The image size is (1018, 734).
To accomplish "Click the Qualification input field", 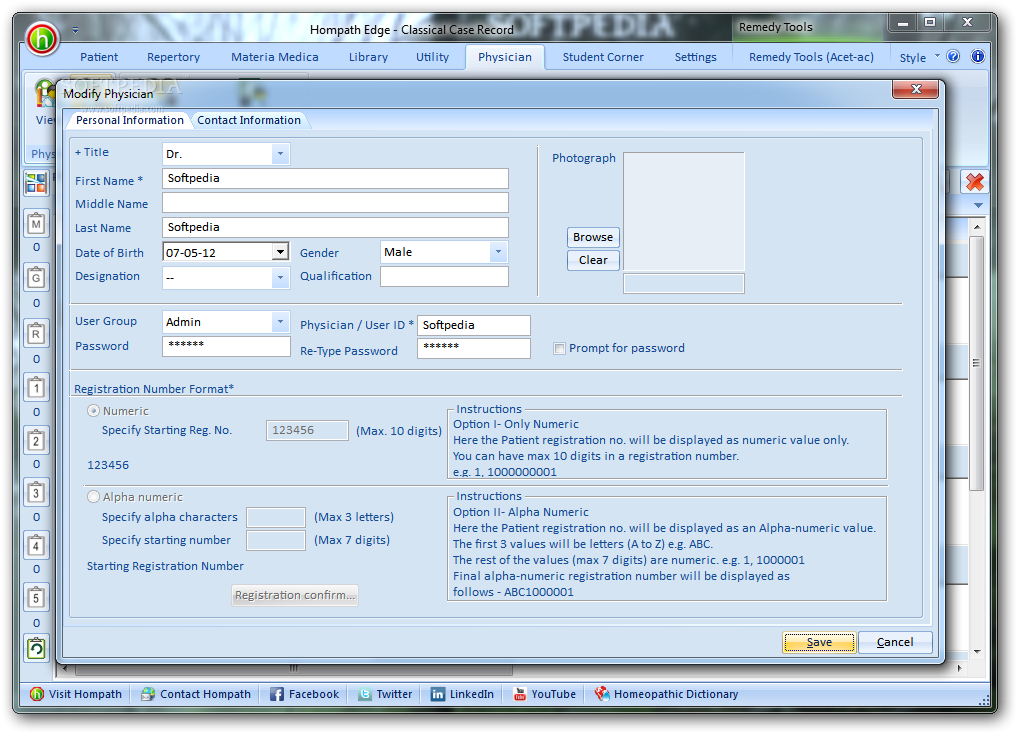I will tap(444, 276).
